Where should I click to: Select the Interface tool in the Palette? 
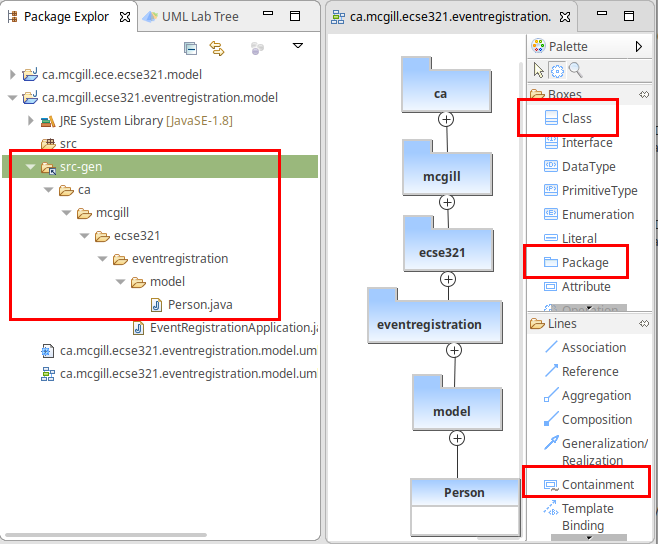578,143
